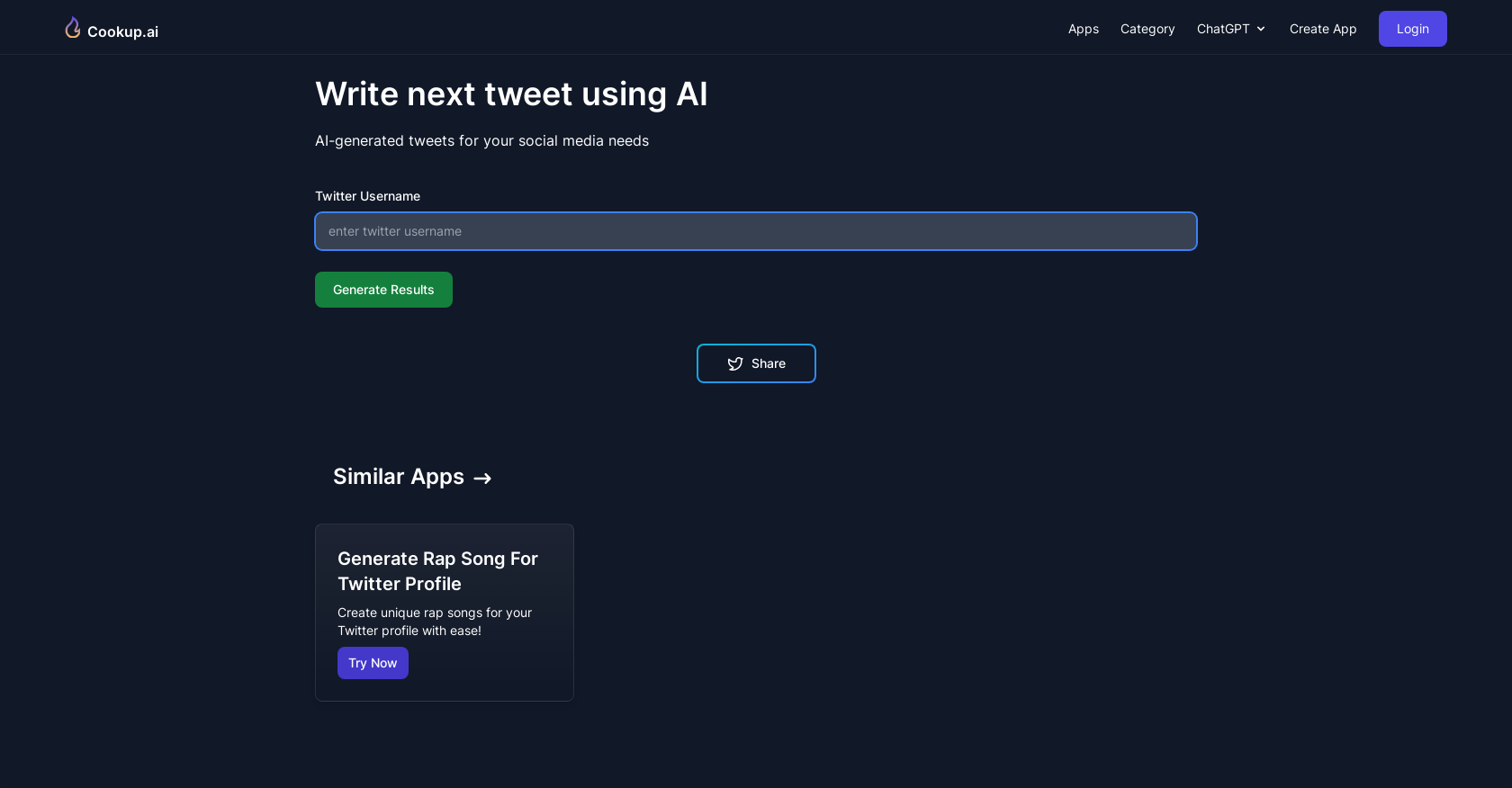Click Try Now on the rap song card

373,663
